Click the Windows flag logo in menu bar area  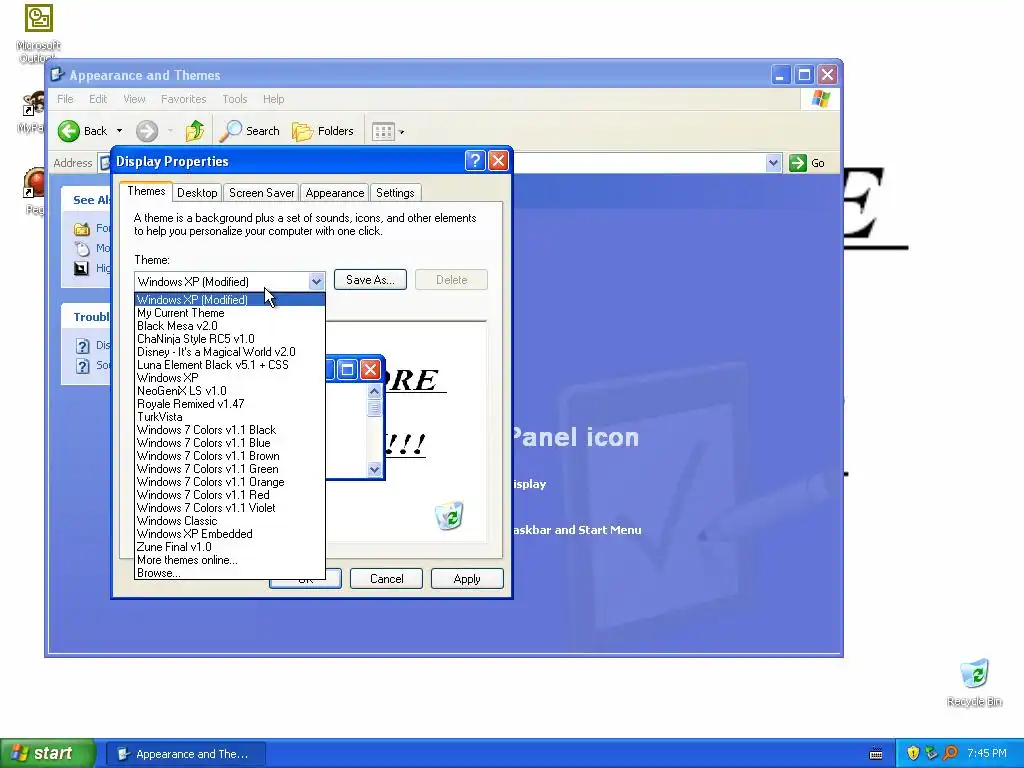pyautogui.click(x=821, y=99)
